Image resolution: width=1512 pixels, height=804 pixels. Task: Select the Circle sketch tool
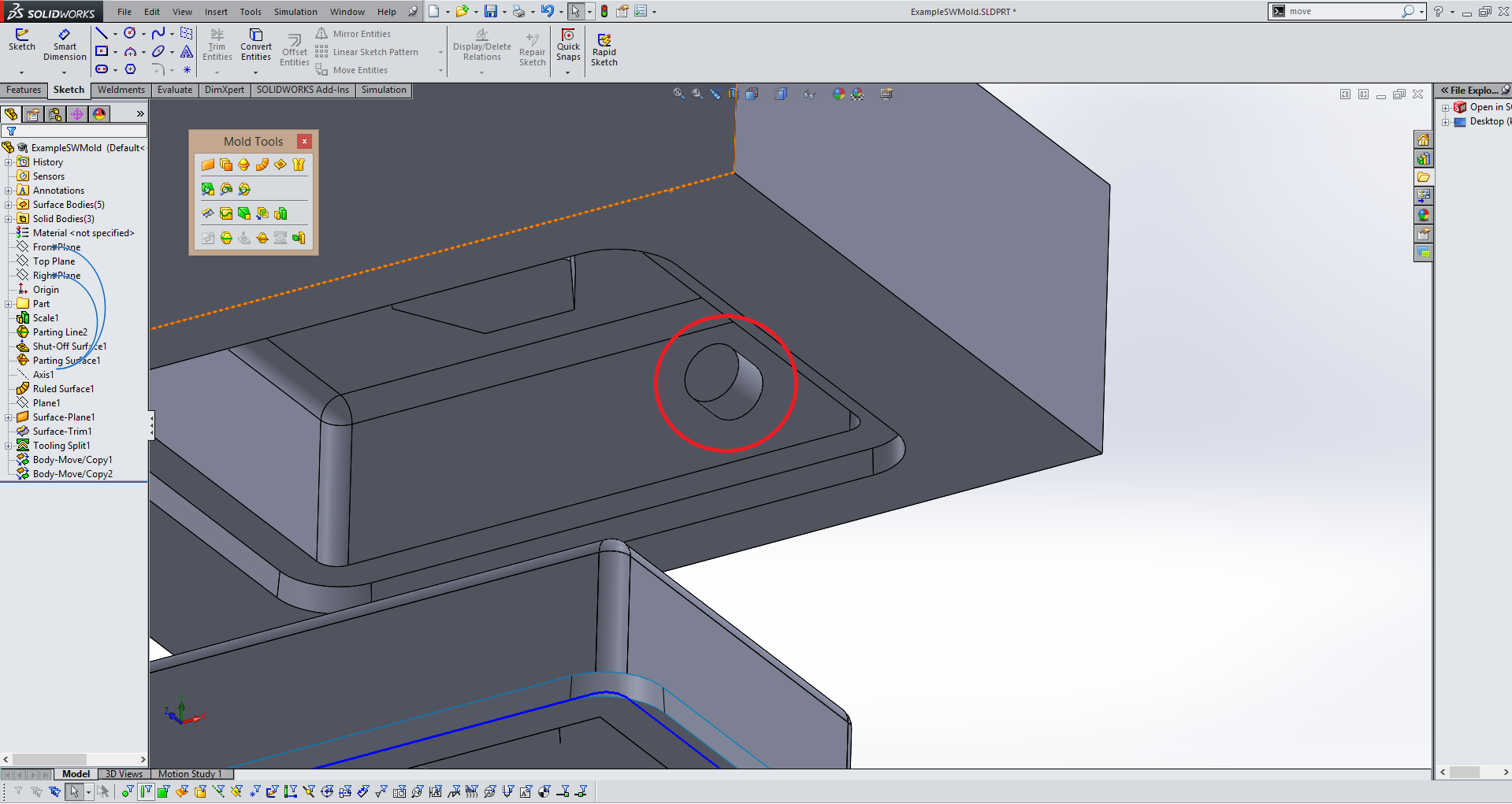pyautogui.click(x=130, y=33)
